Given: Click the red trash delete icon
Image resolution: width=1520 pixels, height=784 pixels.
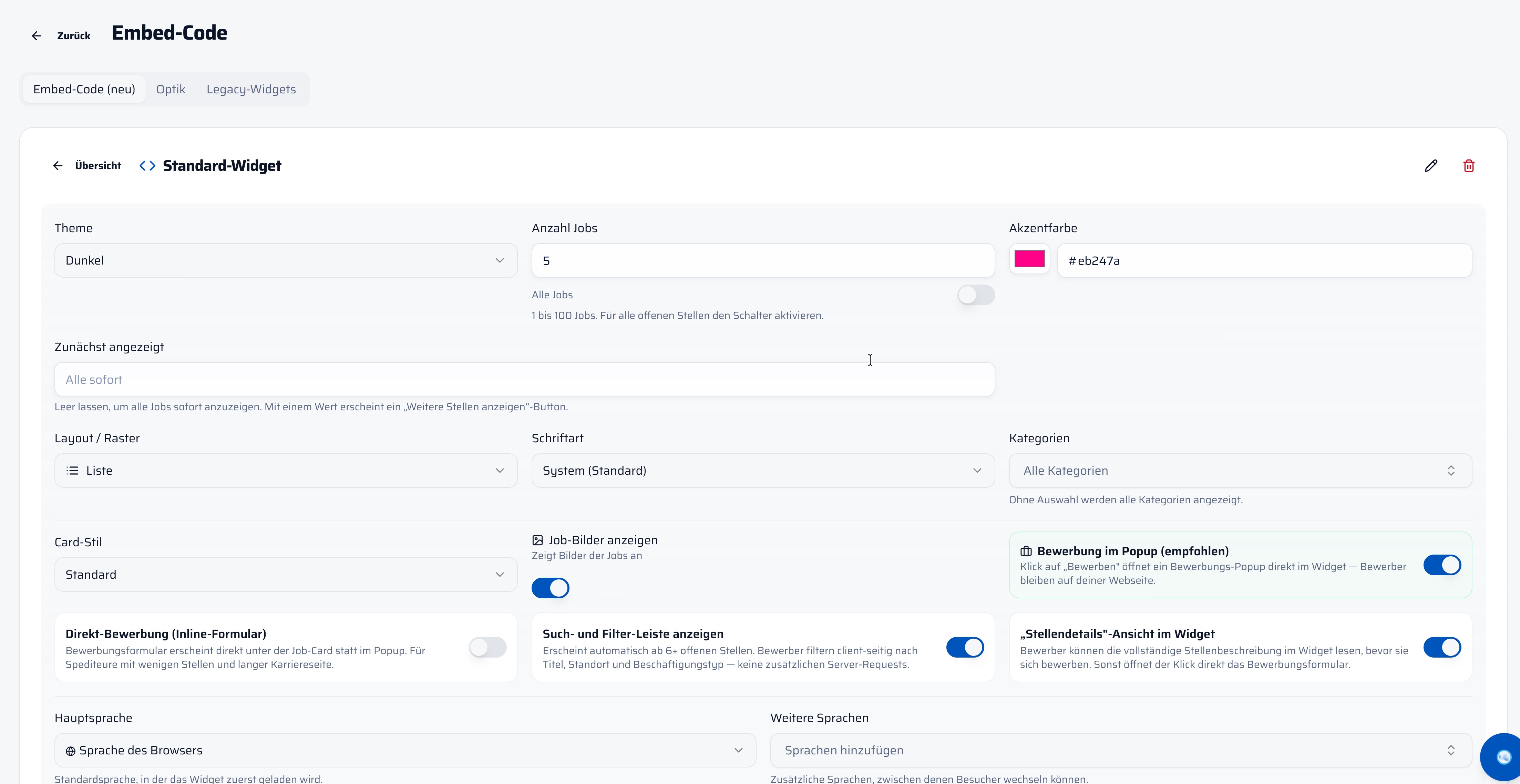Looking at the screenshot, I should click(x=1469, y=166).
